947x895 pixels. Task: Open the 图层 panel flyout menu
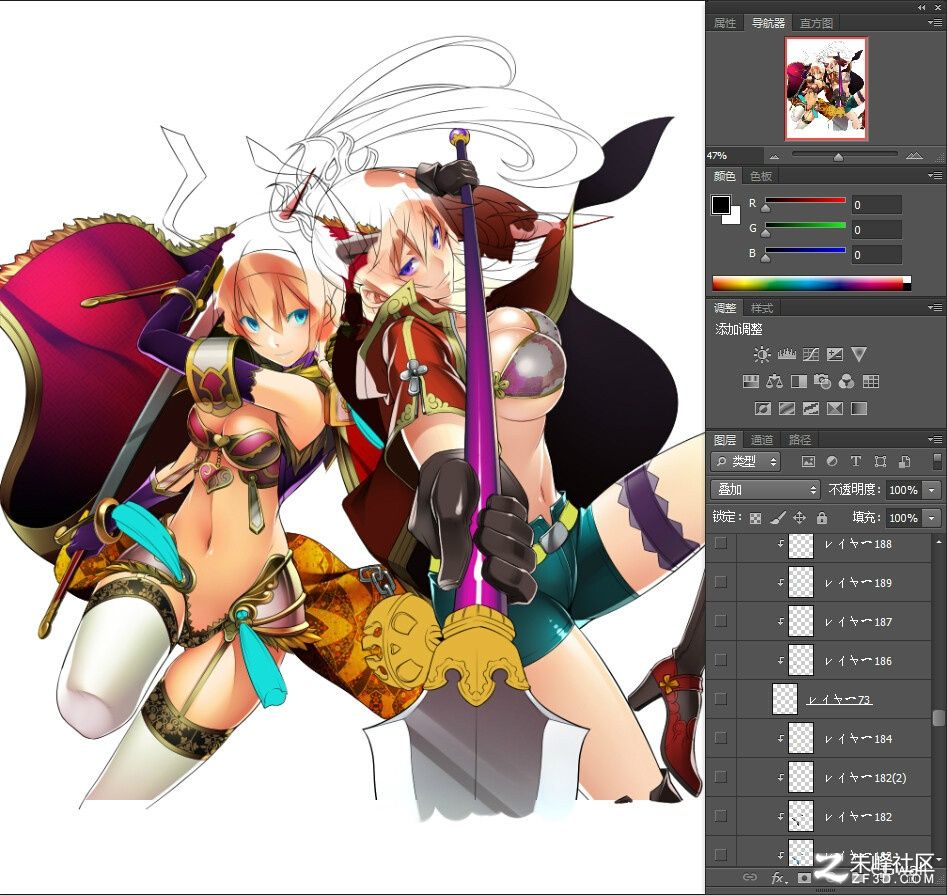click(935, 440)
